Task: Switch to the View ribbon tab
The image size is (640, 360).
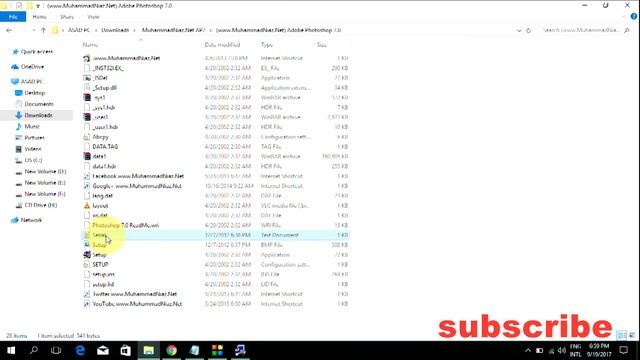Action: 93,17
